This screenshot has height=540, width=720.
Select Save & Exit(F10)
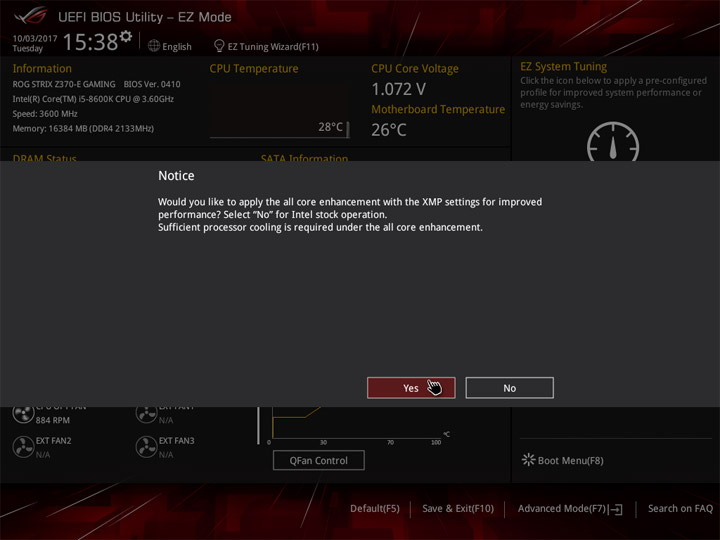tap(458, 508)
